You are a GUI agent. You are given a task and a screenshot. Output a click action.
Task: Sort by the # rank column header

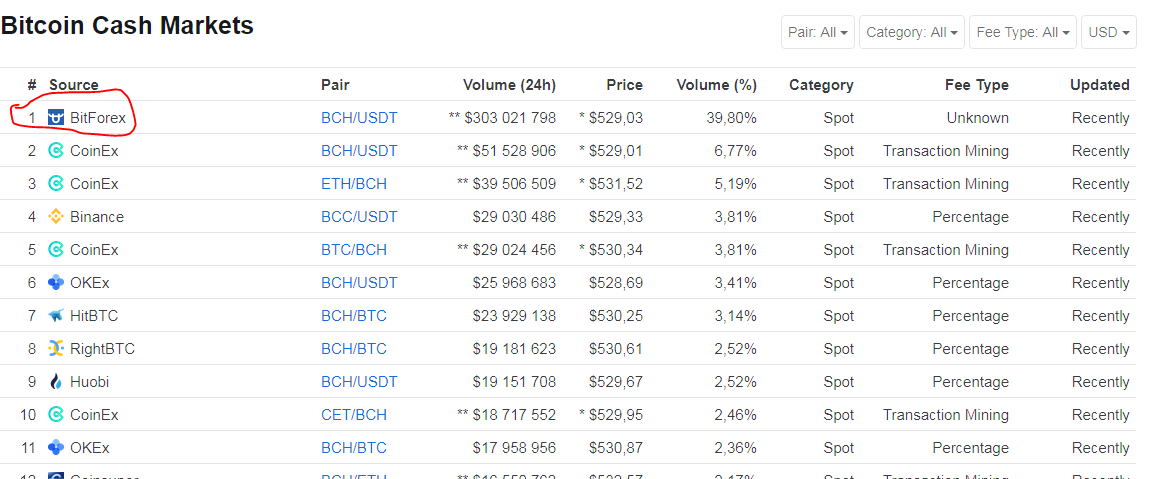coord(32,85)
